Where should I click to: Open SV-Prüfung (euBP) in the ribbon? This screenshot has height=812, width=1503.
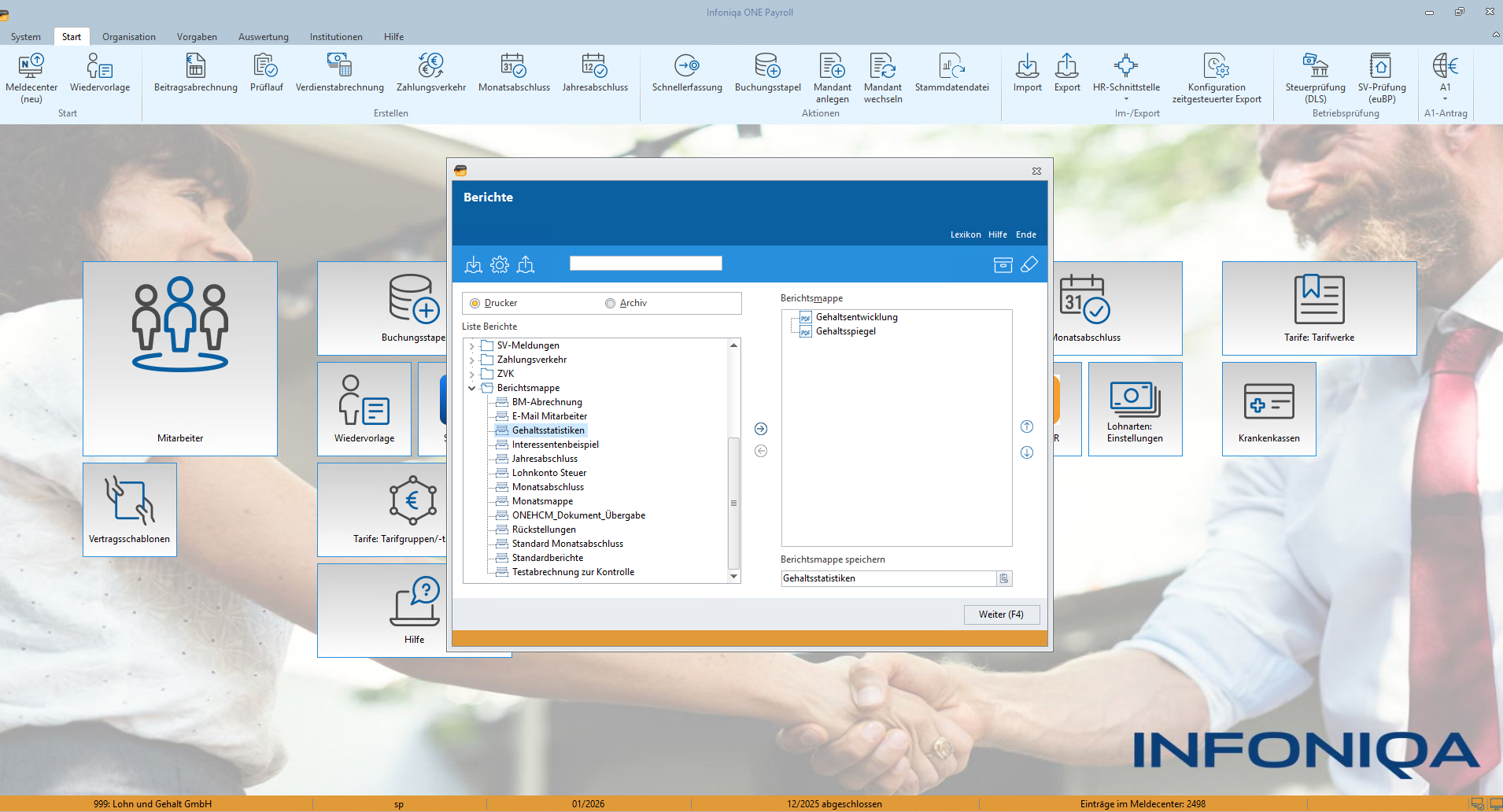[1382, 77]
